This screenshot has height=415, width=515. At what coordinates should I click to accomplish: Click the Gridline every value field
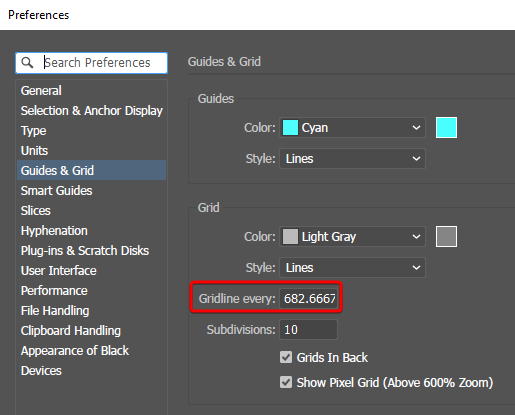pyautogui.click(x=308, y=298)
